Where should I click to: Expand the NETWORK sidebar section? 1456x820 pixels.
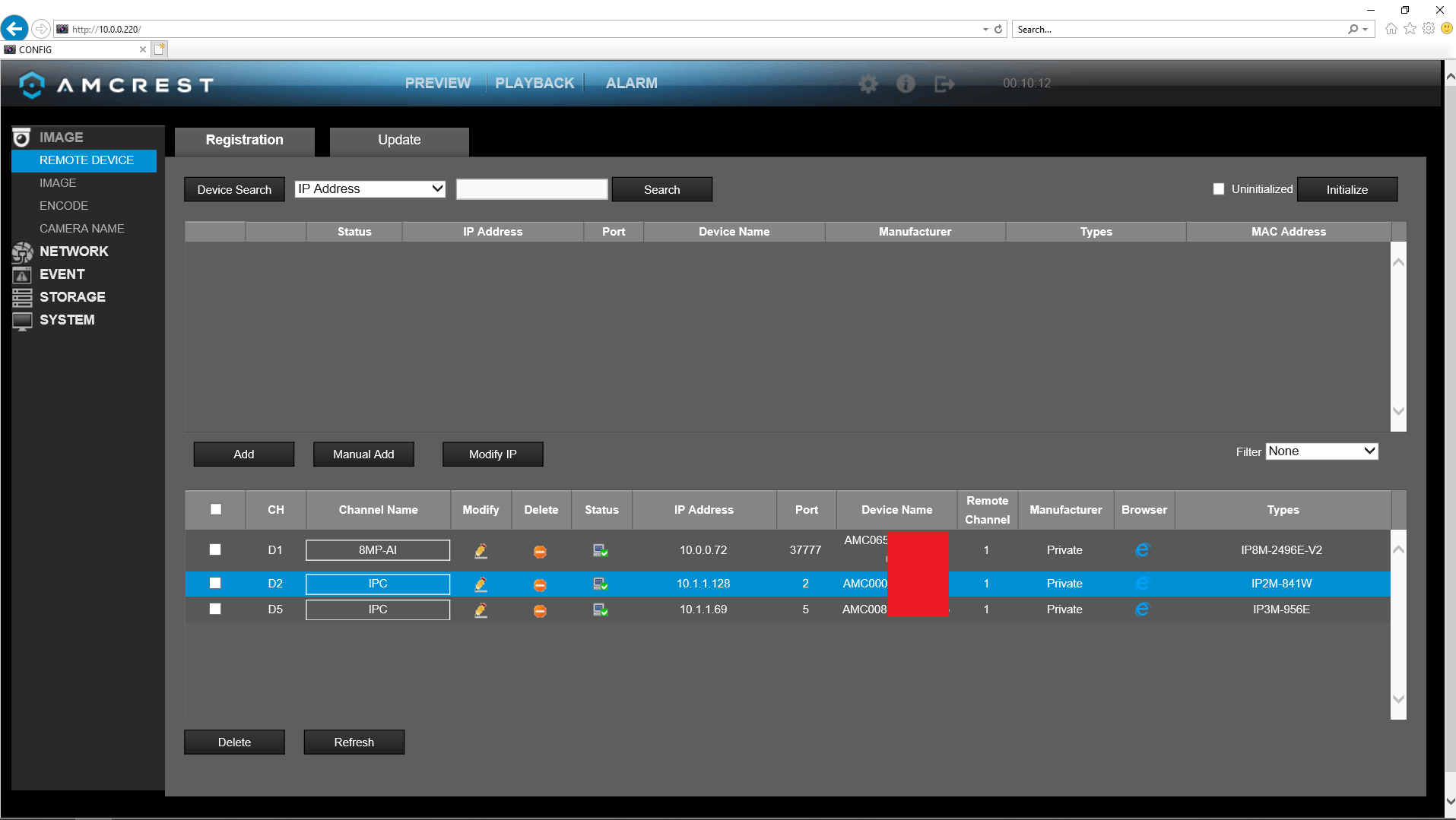74,252
